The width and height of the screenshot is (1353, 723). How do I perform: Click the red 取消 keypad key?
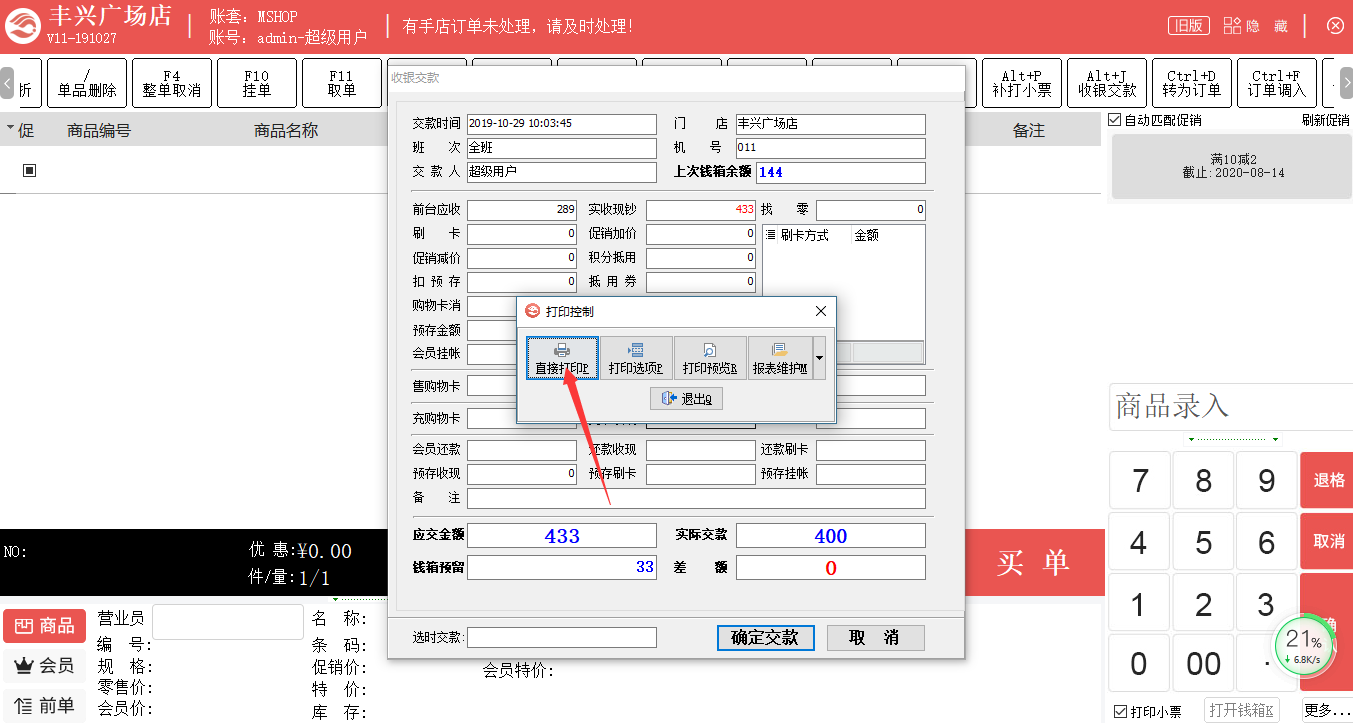pyautogui.click(x=1327, y=542)
